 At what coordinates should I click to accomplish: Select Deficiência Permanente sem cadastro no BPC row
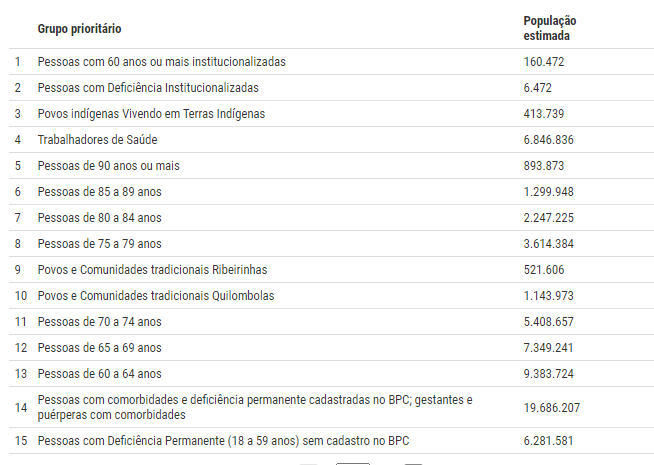[332, 441]
